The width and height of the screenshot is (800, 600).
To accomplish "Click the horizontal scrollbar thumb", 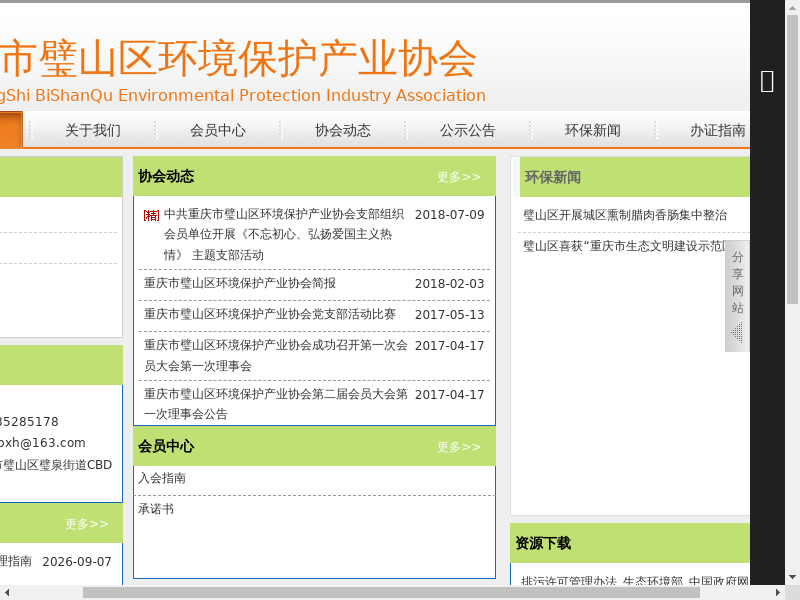I will point(391,592).
